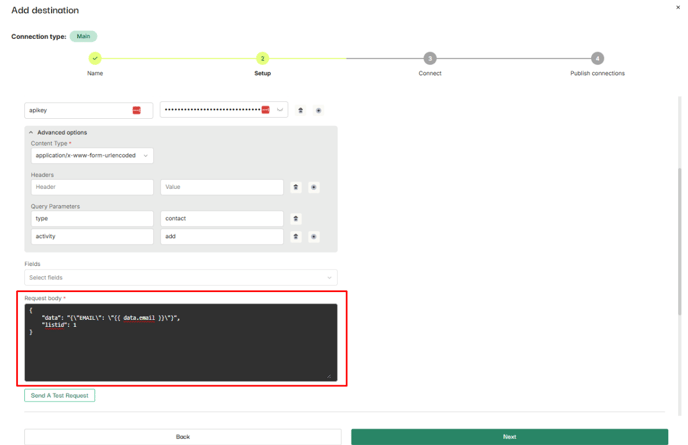This screenshot has height=445, width=688.
Task: Click the 'Setup' step label
Action: (262, 73)
